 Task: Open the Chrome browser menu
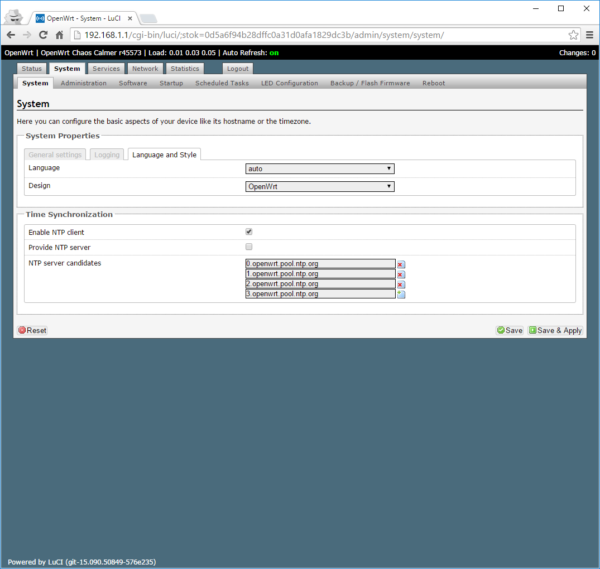(x=588, y=34)
